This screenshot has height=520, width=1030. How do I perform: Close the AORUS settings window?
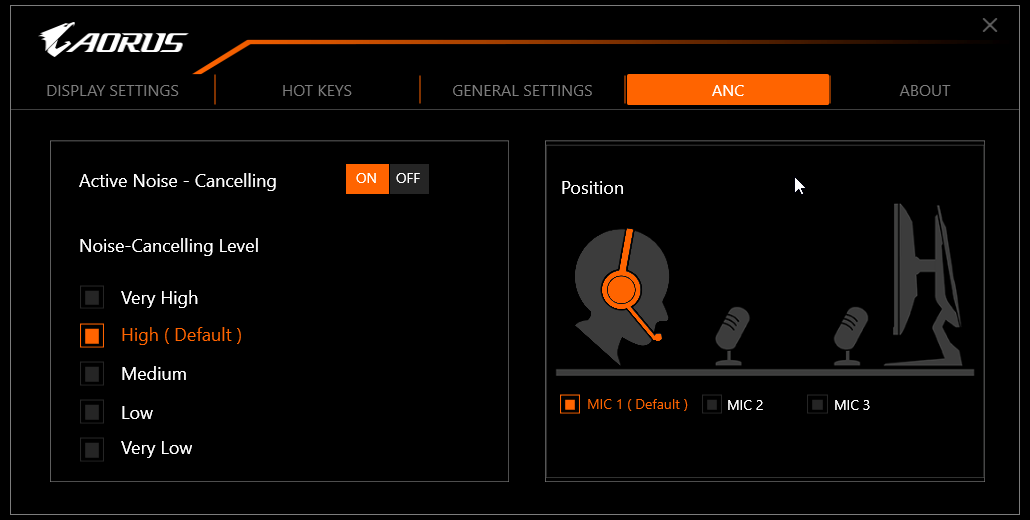click(990, 25)
